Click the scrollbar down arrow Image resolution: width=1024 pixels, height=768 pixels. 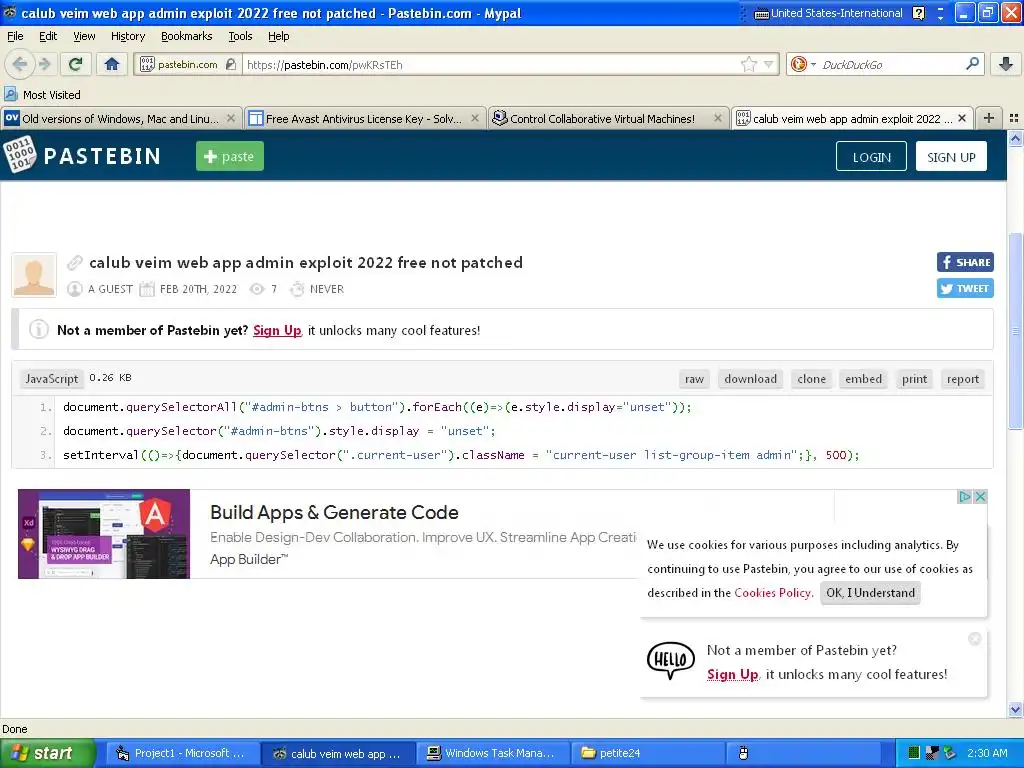(1014, 709)
